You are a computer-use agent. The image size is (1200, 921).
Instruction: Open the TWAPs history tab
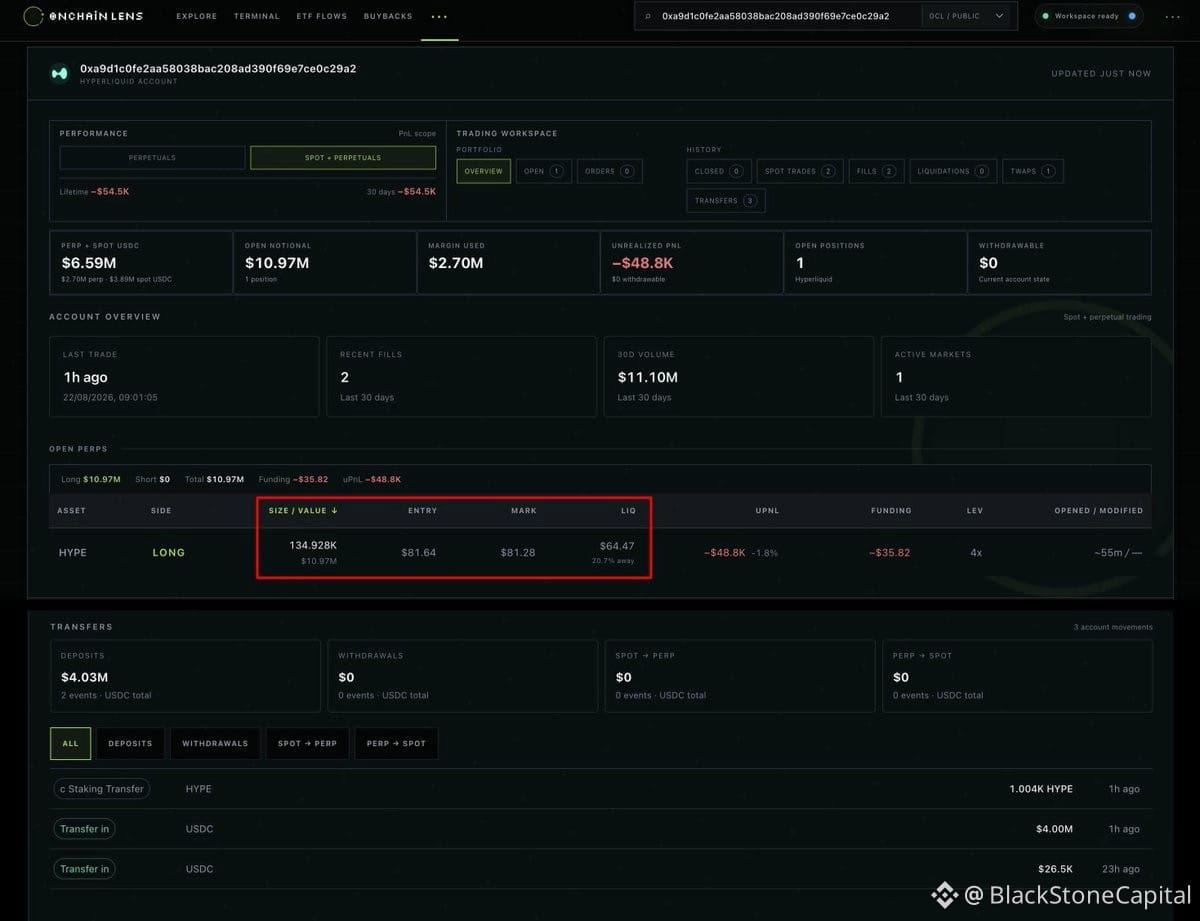pyautogui.click(x=1033, y=171)
